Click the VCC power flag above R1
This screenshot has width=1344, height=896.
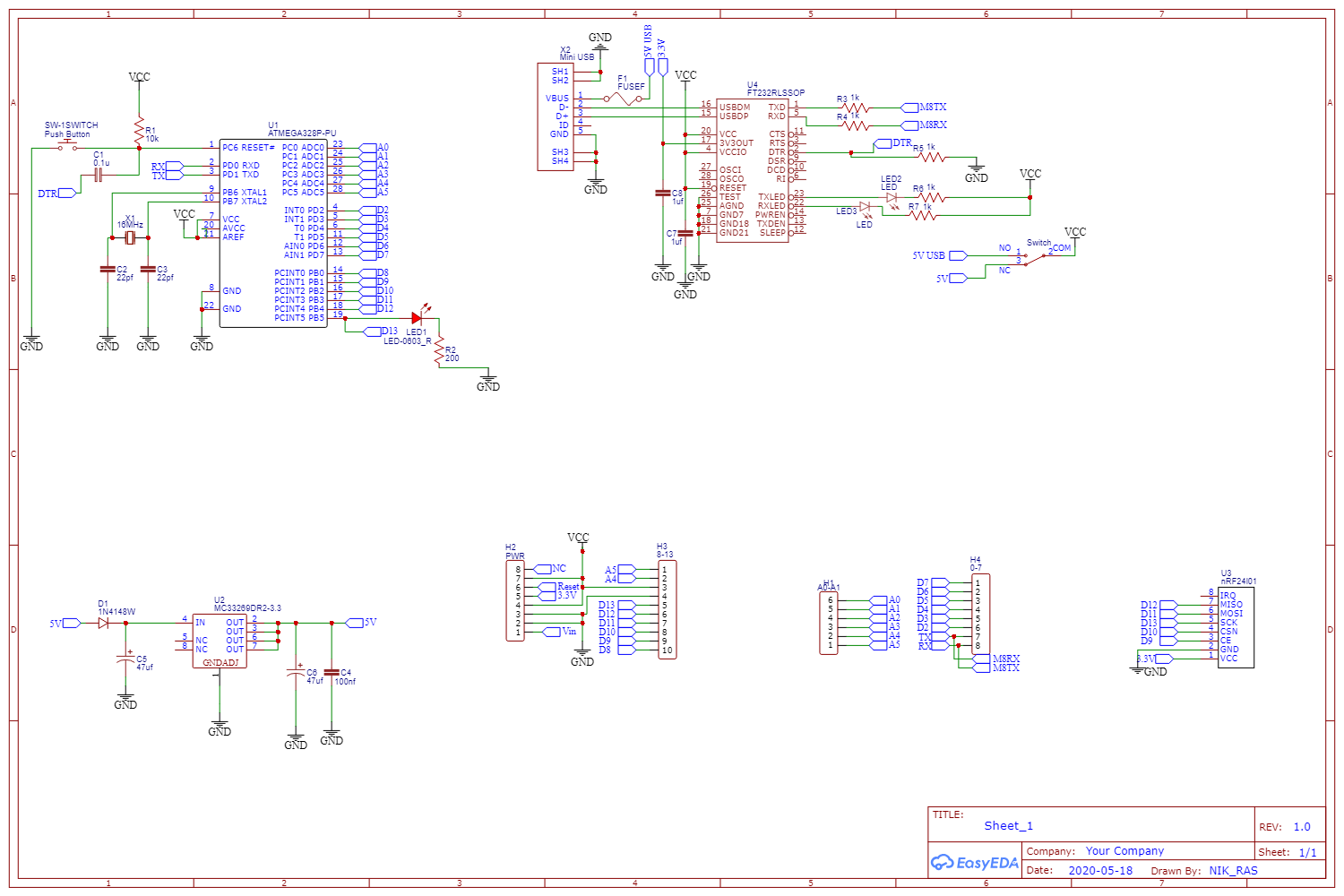[139, 81]
